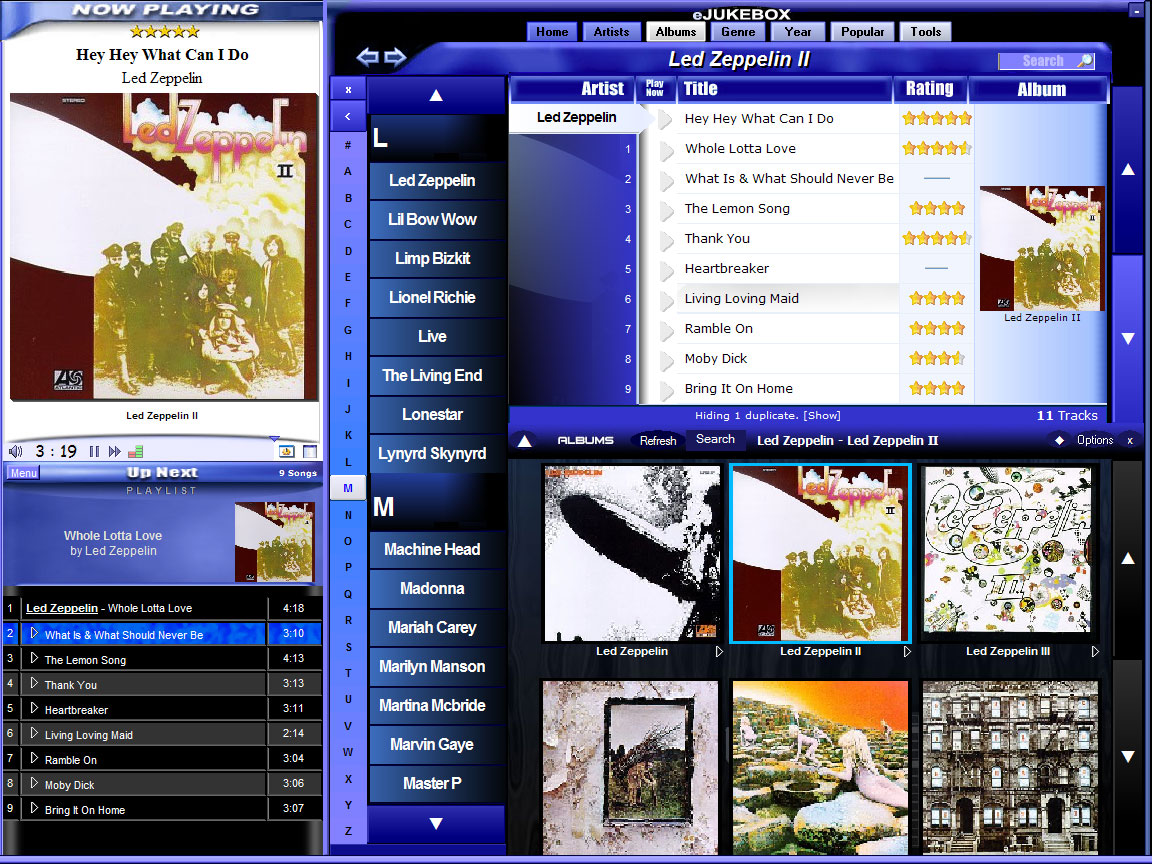The image size is (1152, 864).
Task: Switch to the Artists tab
Action: pyautogui.click(x=611, y=32)
